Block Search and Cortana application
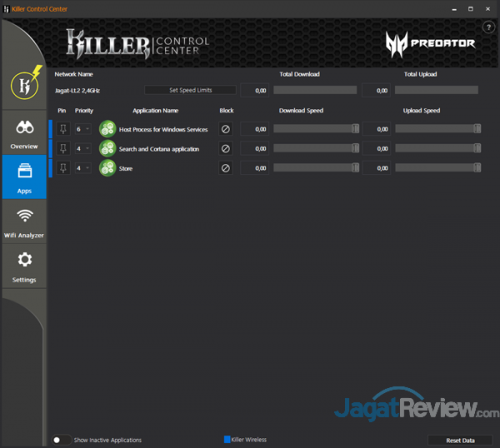500x448 pixels. coord(226,149)
